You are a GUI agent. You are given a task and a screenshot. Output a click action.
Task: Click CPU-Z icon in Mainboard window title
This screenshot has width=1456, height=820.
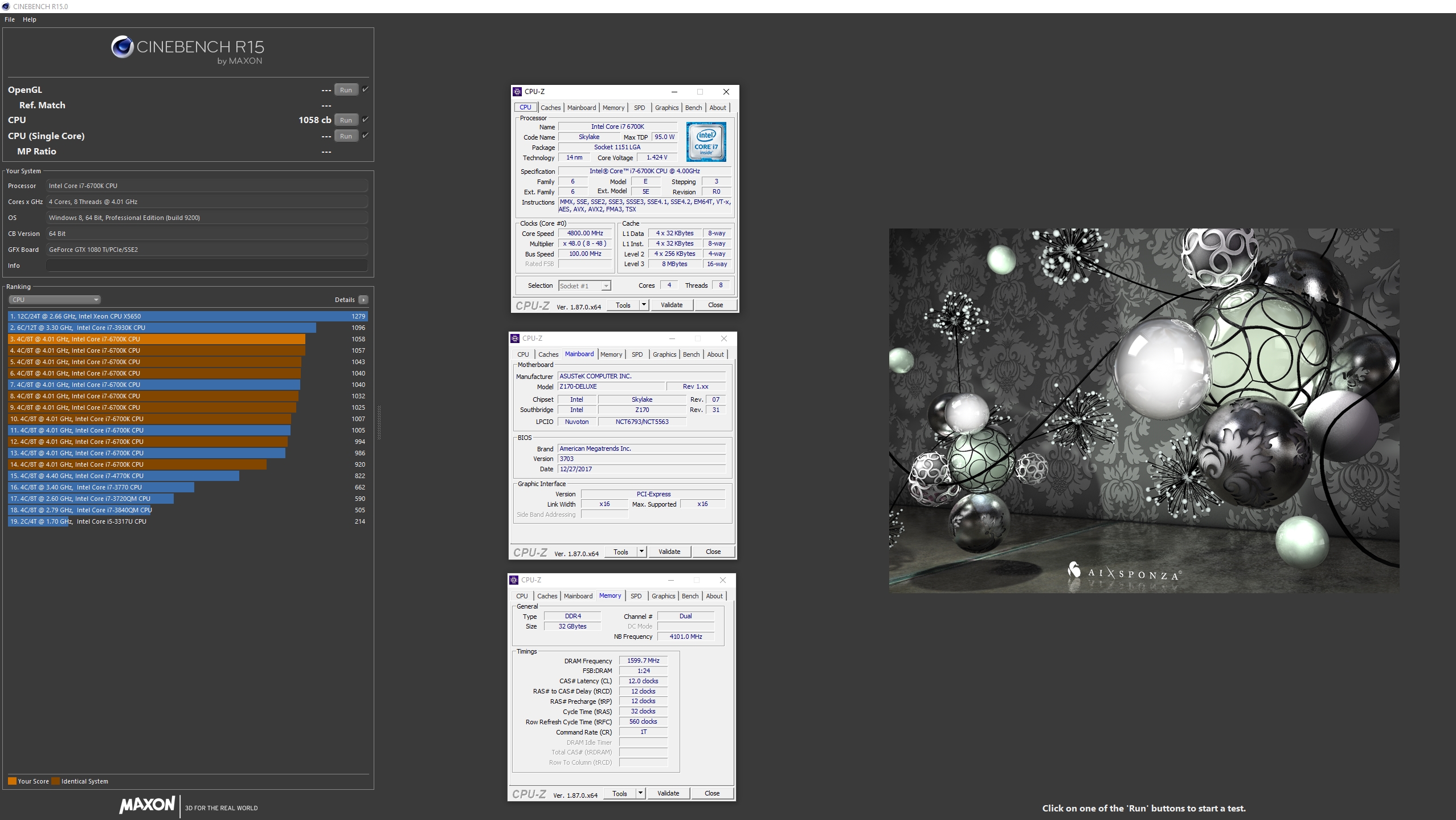(x=515, y=338)
